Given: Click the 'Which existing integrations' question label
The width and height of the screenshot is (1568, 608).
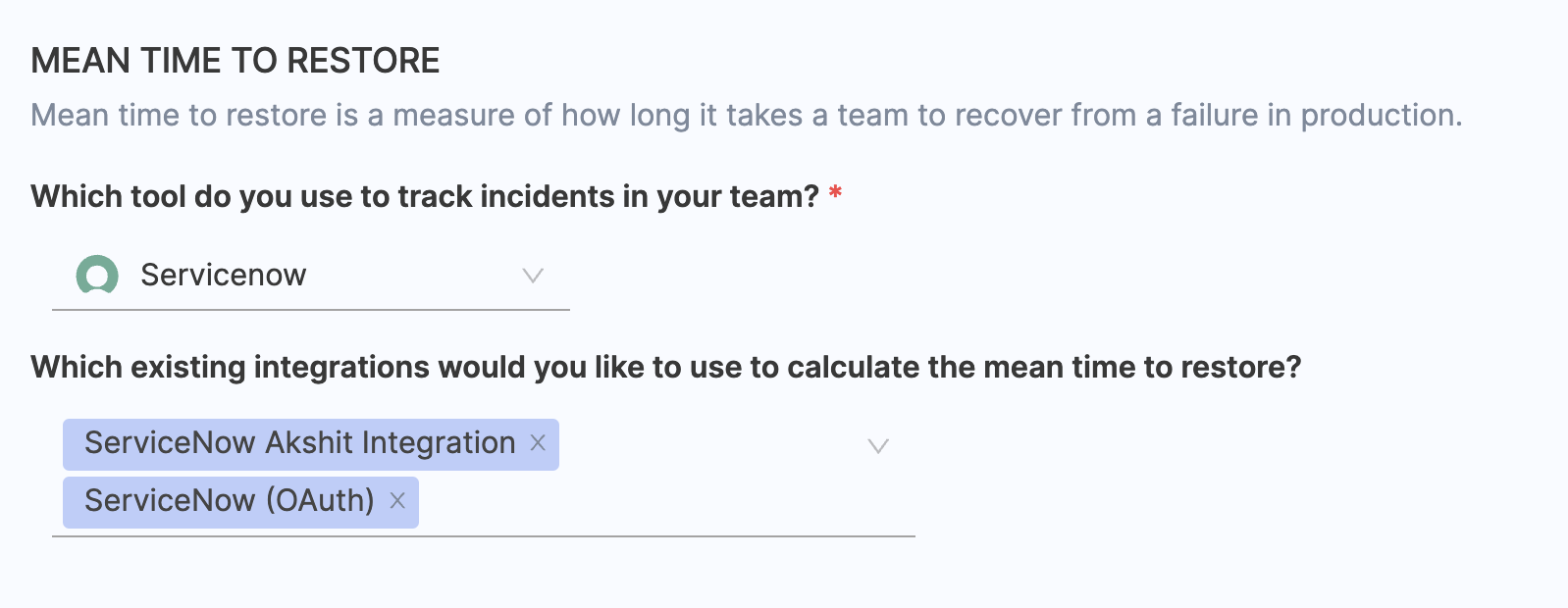Looking at the screenshot, I should 665,368.
